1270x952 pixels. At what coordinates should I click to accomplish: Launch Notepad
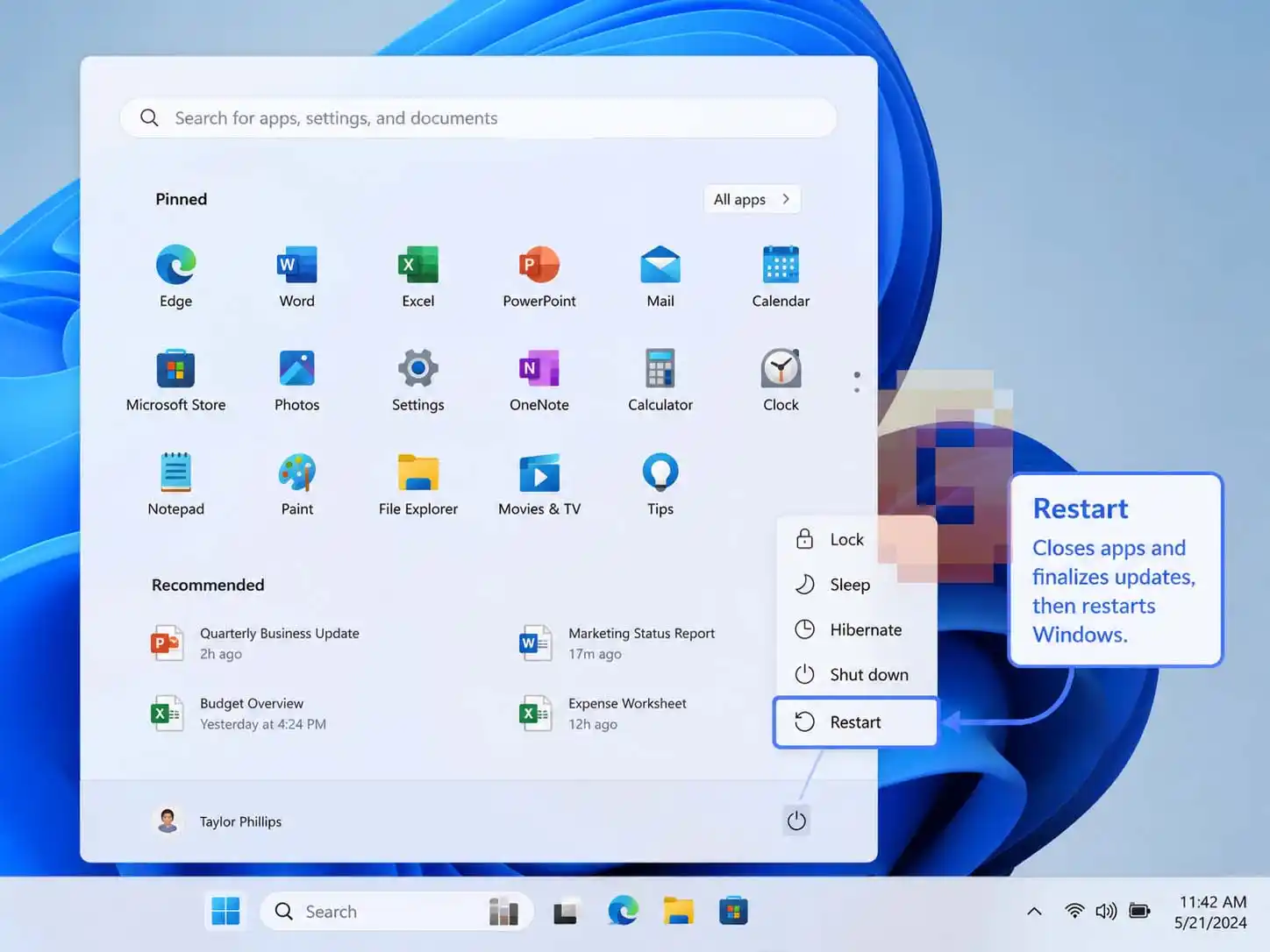tap(176, 485)
